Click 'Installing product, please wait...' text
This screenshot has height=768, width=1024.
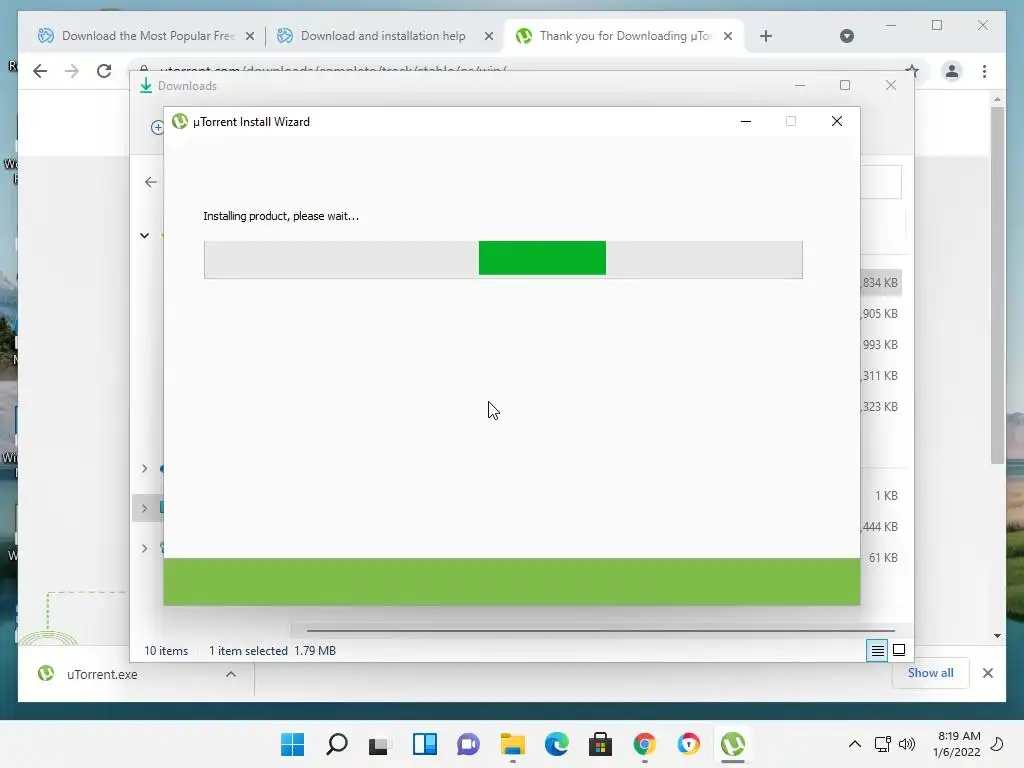point(281,216)
